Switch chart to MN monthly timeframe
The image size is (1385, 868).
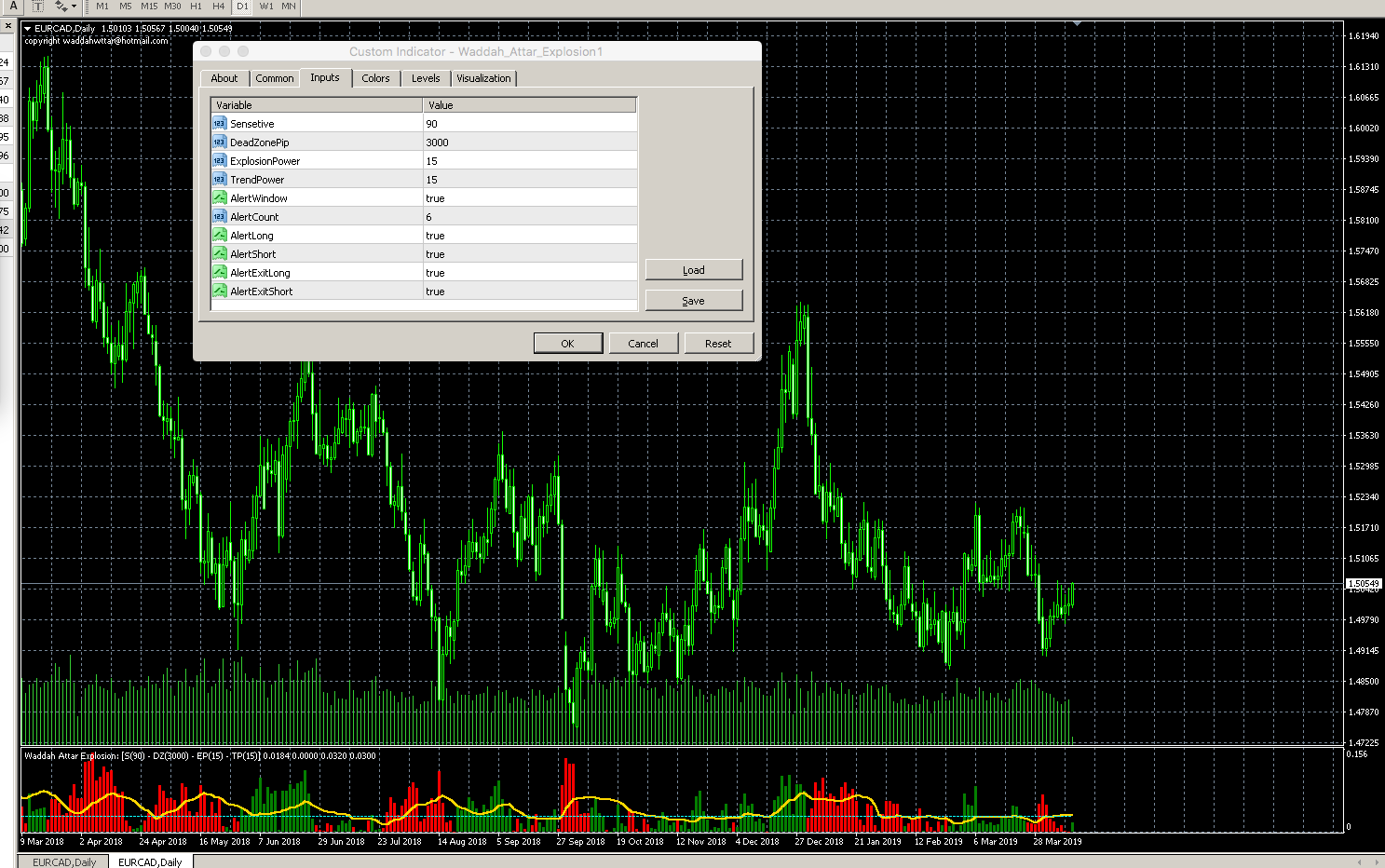289,7
